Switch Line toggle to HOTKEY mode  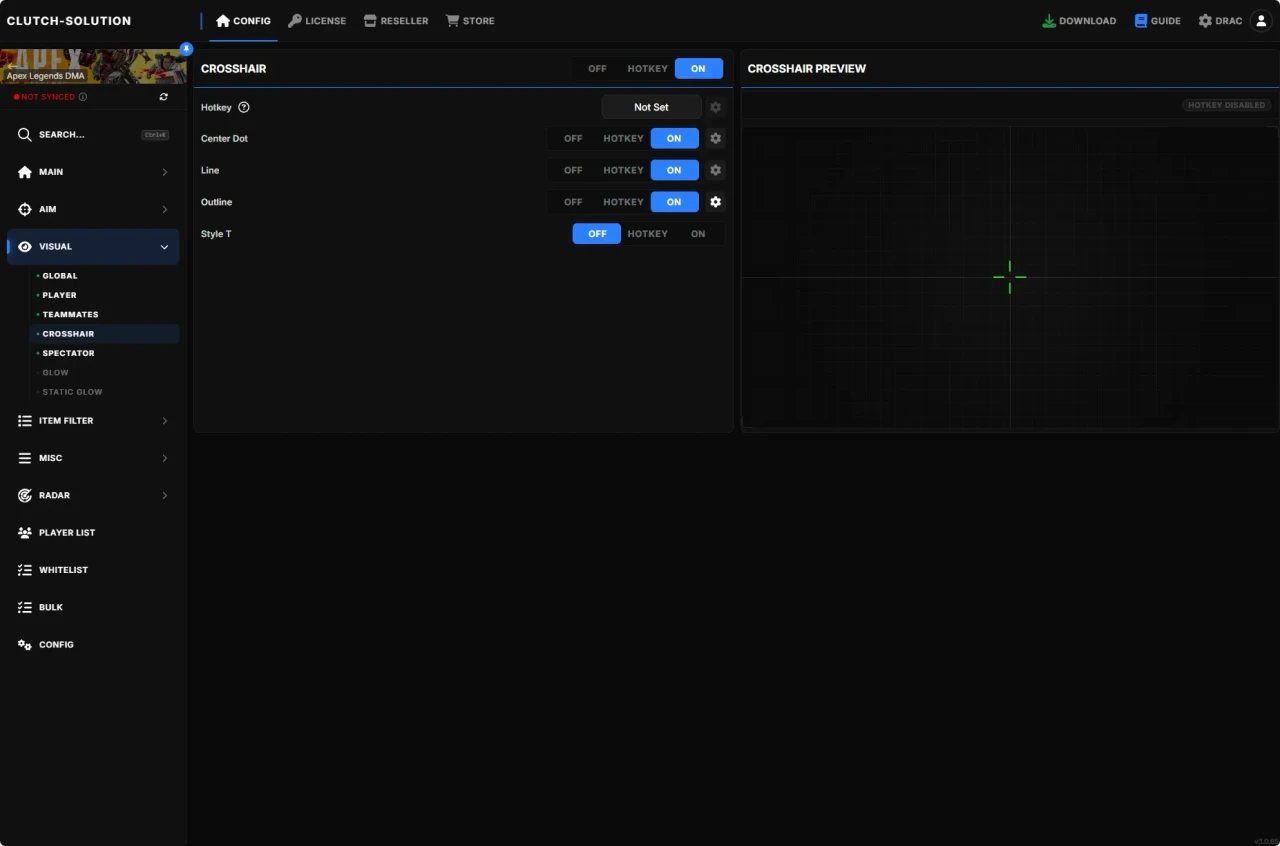[x=622, y=170]
